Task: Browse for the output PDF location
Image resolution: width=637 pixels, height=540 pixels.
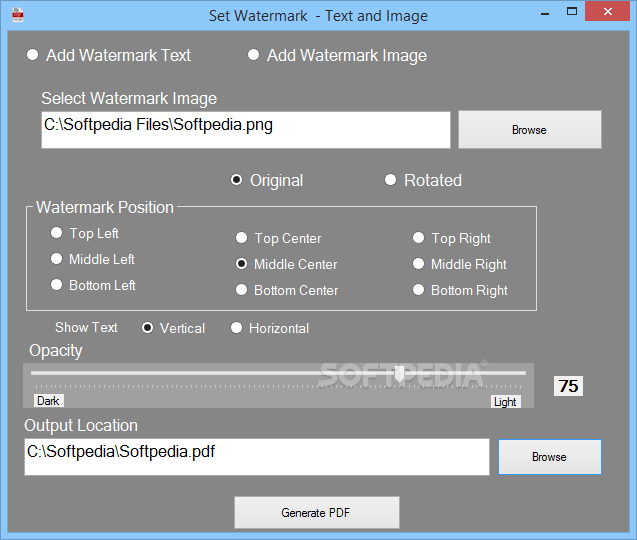Action: (550, 457)
